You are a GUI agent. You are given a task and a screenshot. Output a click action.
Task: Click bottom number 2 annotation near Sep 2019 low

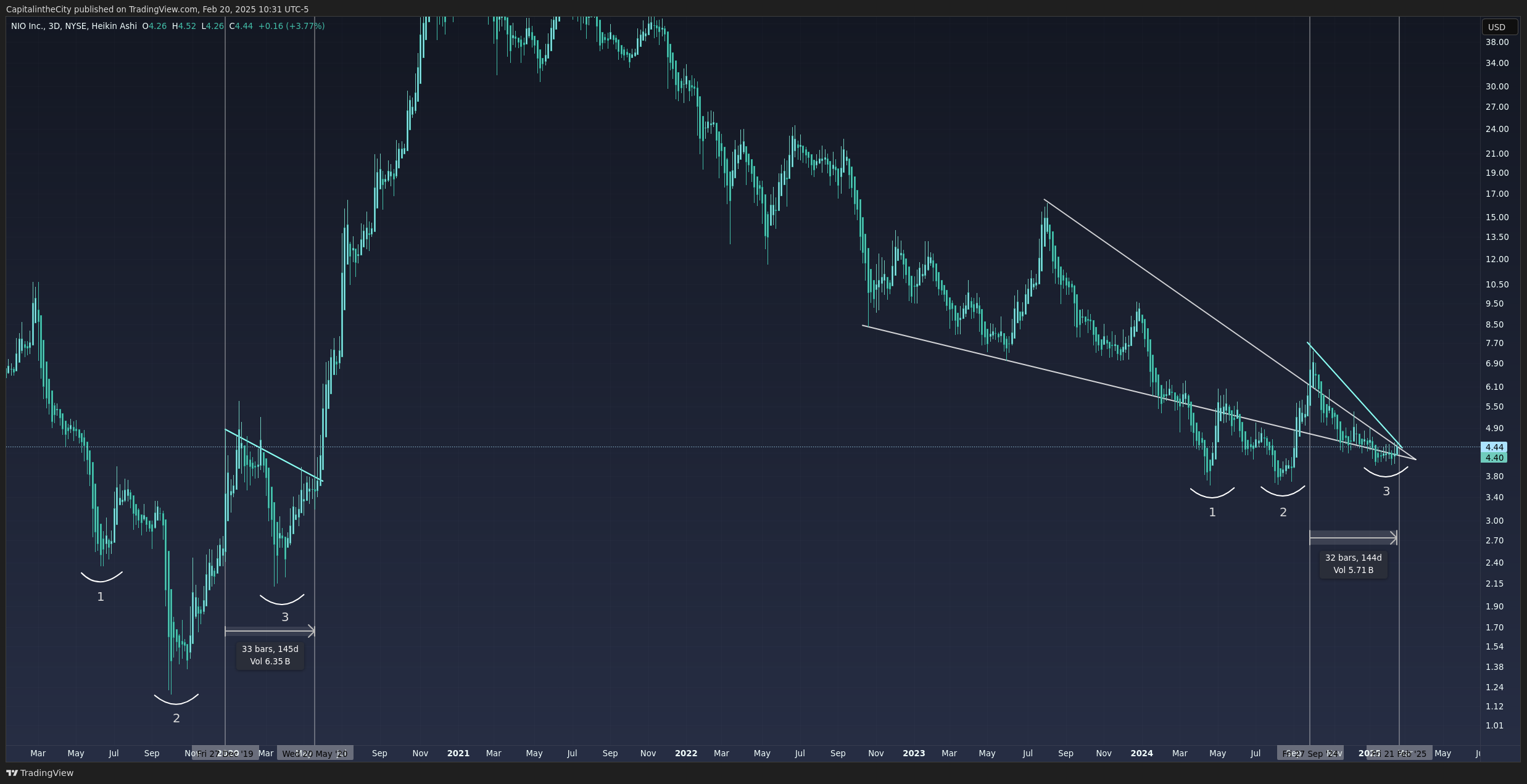176,718
